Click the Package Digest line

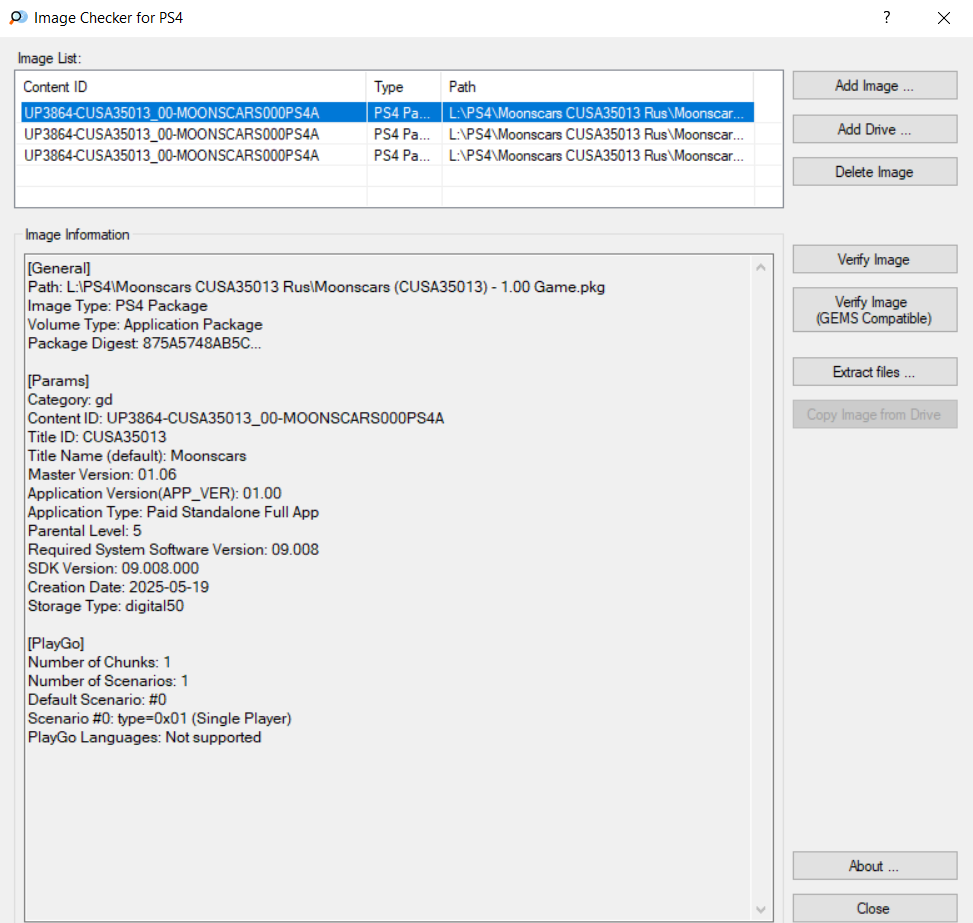145,343
